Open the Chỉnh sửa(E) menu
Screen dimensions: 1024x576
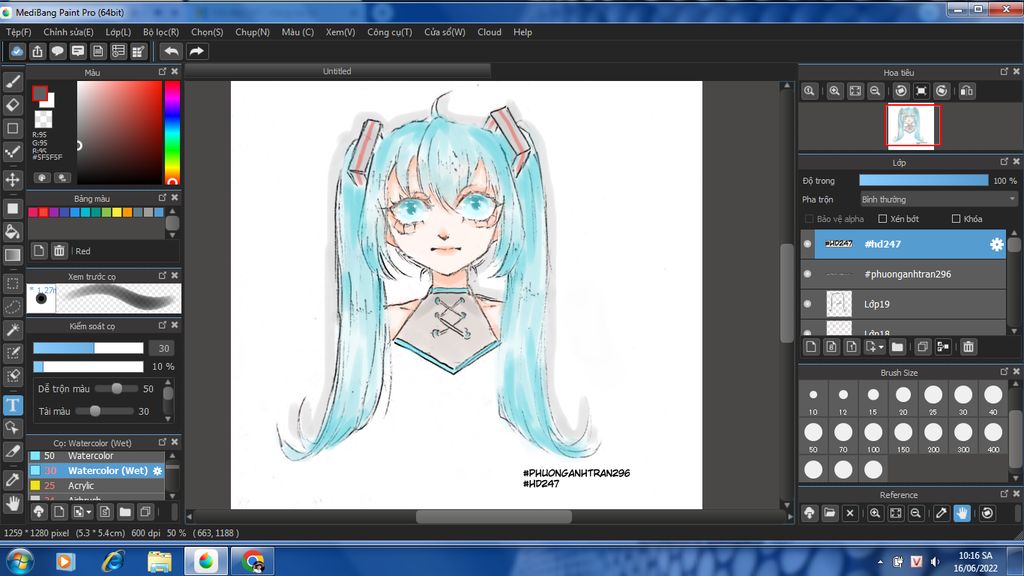(69, 32)
